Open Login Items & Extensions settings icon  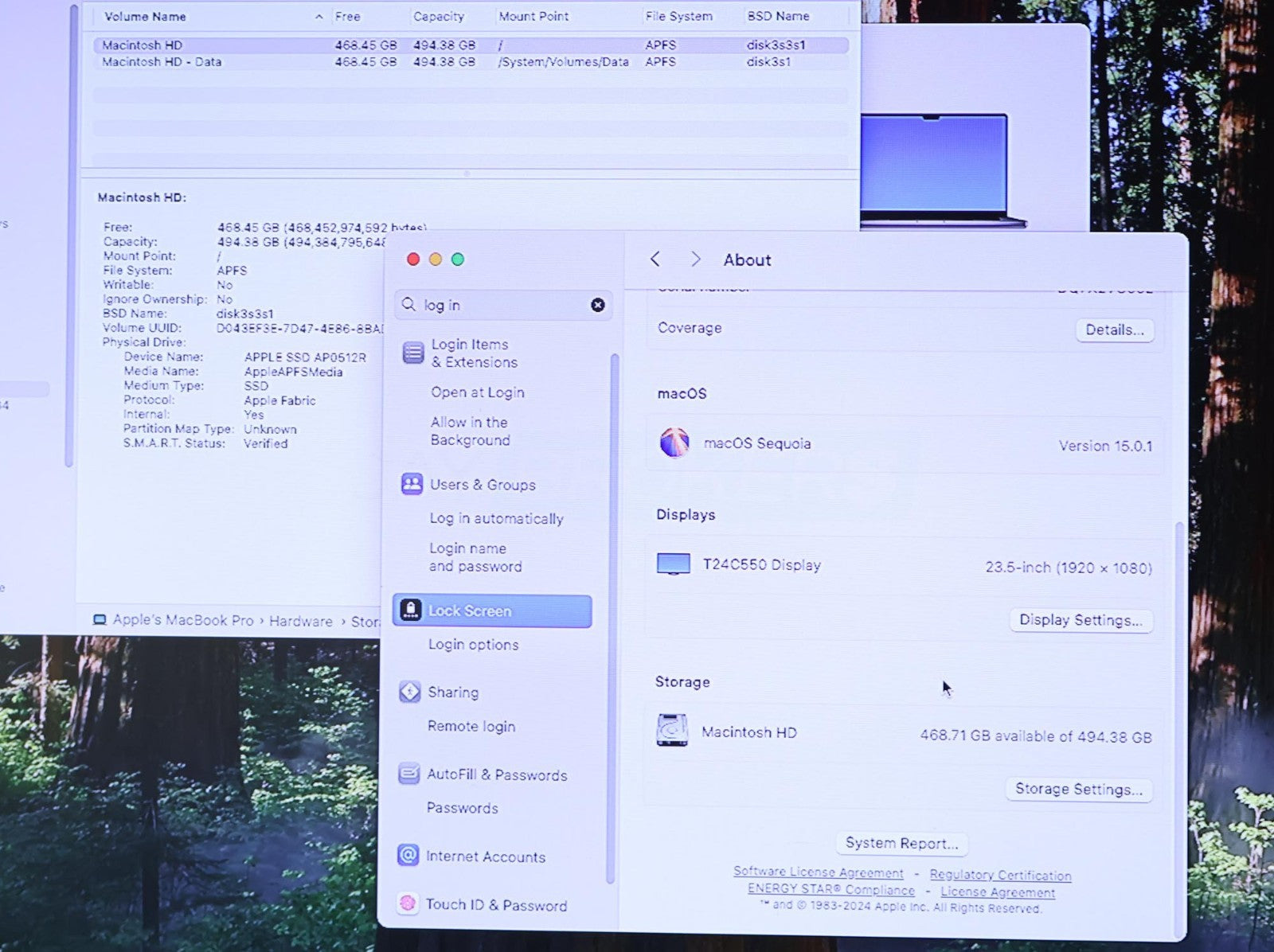(412, 352)
